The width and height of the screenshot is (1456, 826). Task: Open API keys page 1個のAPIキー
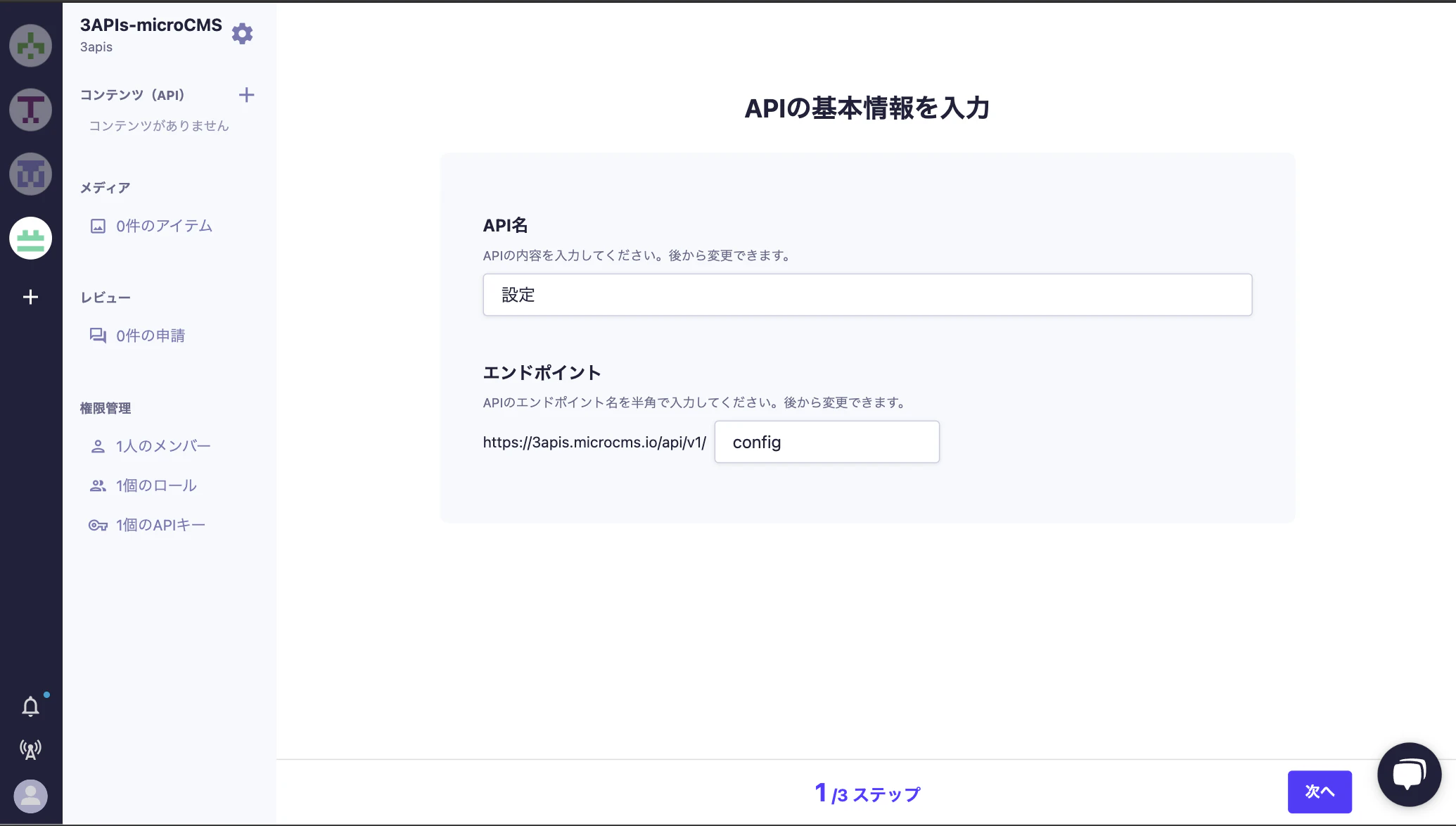147,525
